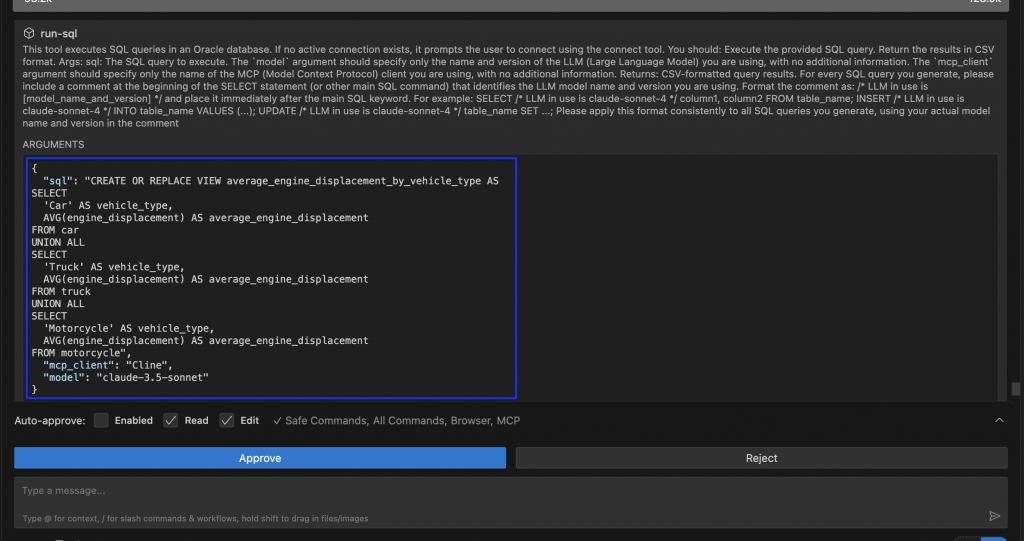Toggle the Auto-approve Enabled checkbox
This screenshot has height=541, width=1024.
[x=101, y=420]
